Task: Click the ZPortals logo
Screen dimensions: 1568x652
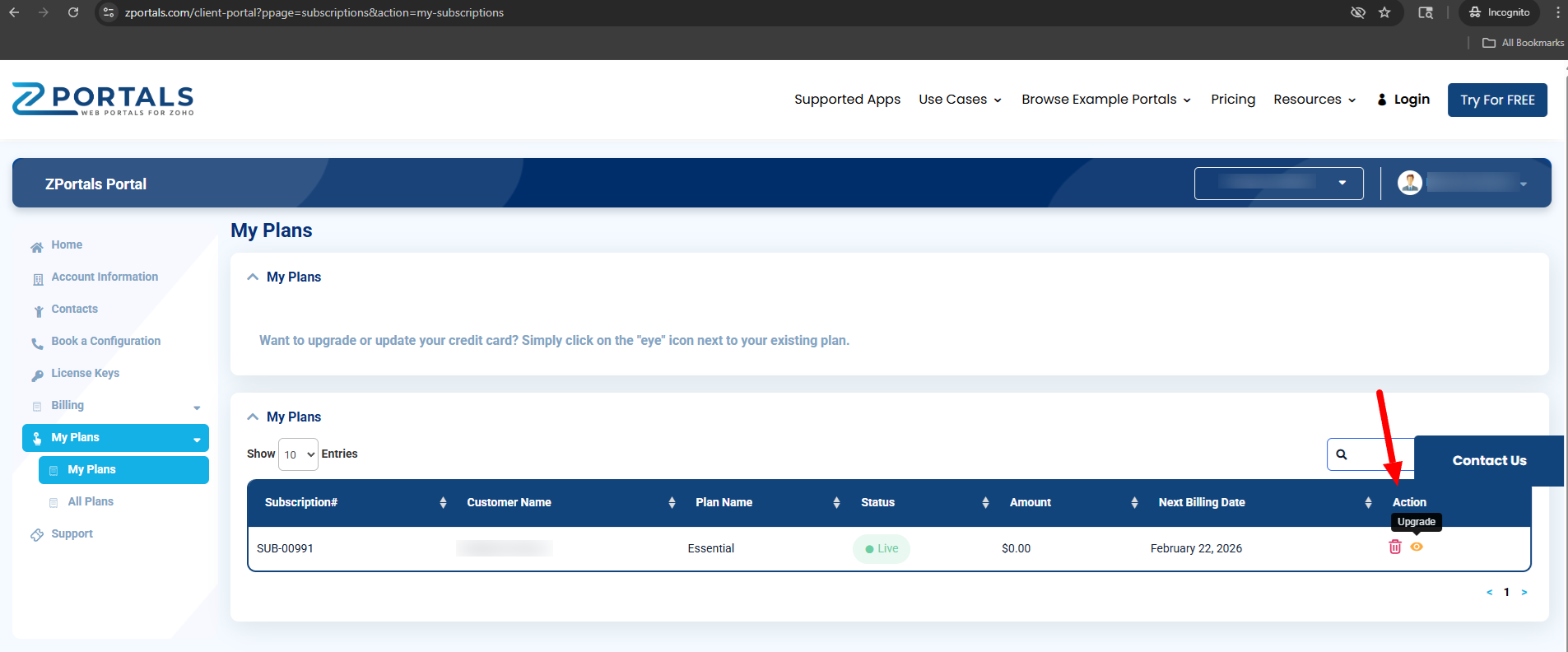Action: click(x=103, y=100)
